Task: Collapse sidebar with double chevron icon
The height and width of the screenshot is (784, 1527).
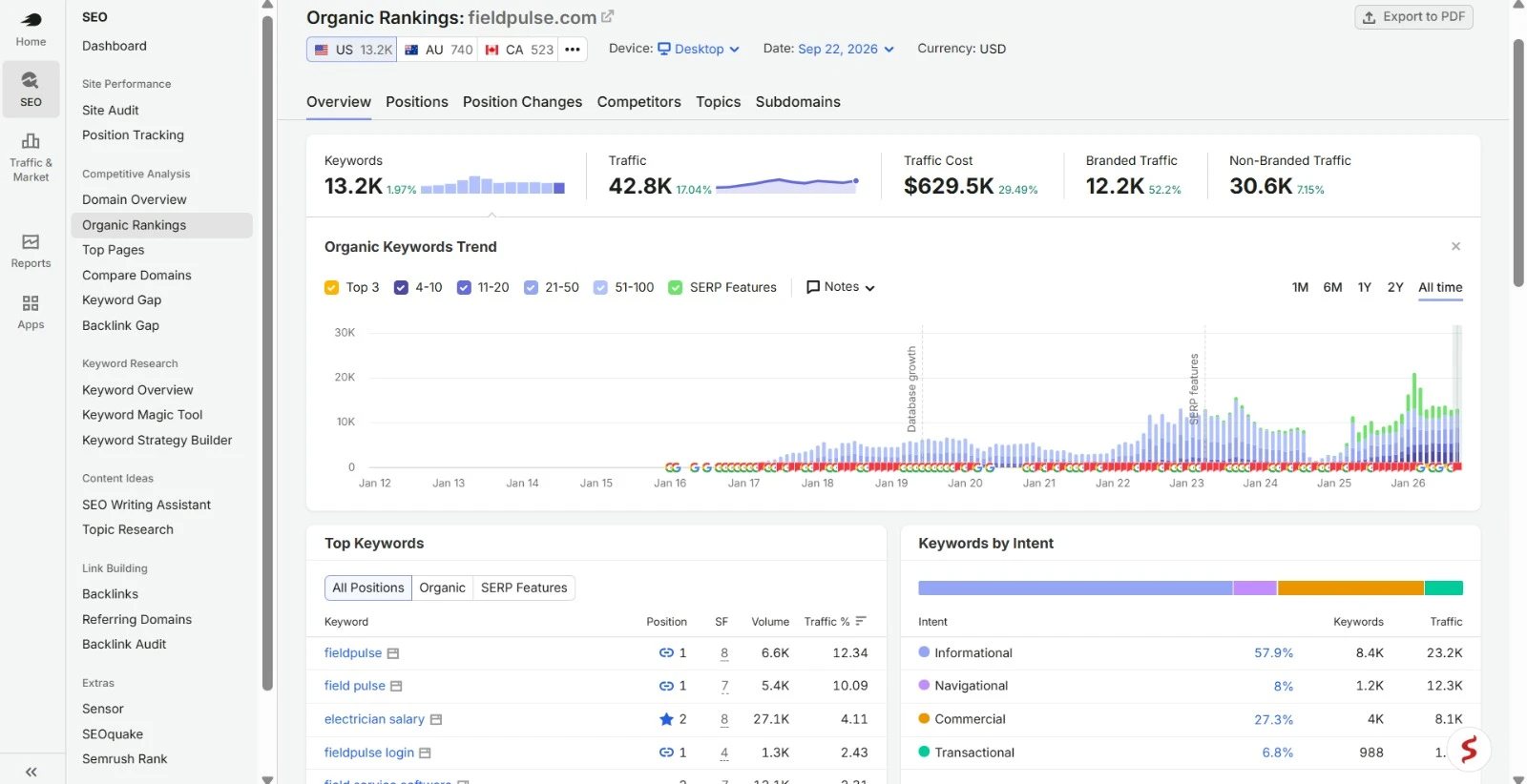Action: pos(31,772)
